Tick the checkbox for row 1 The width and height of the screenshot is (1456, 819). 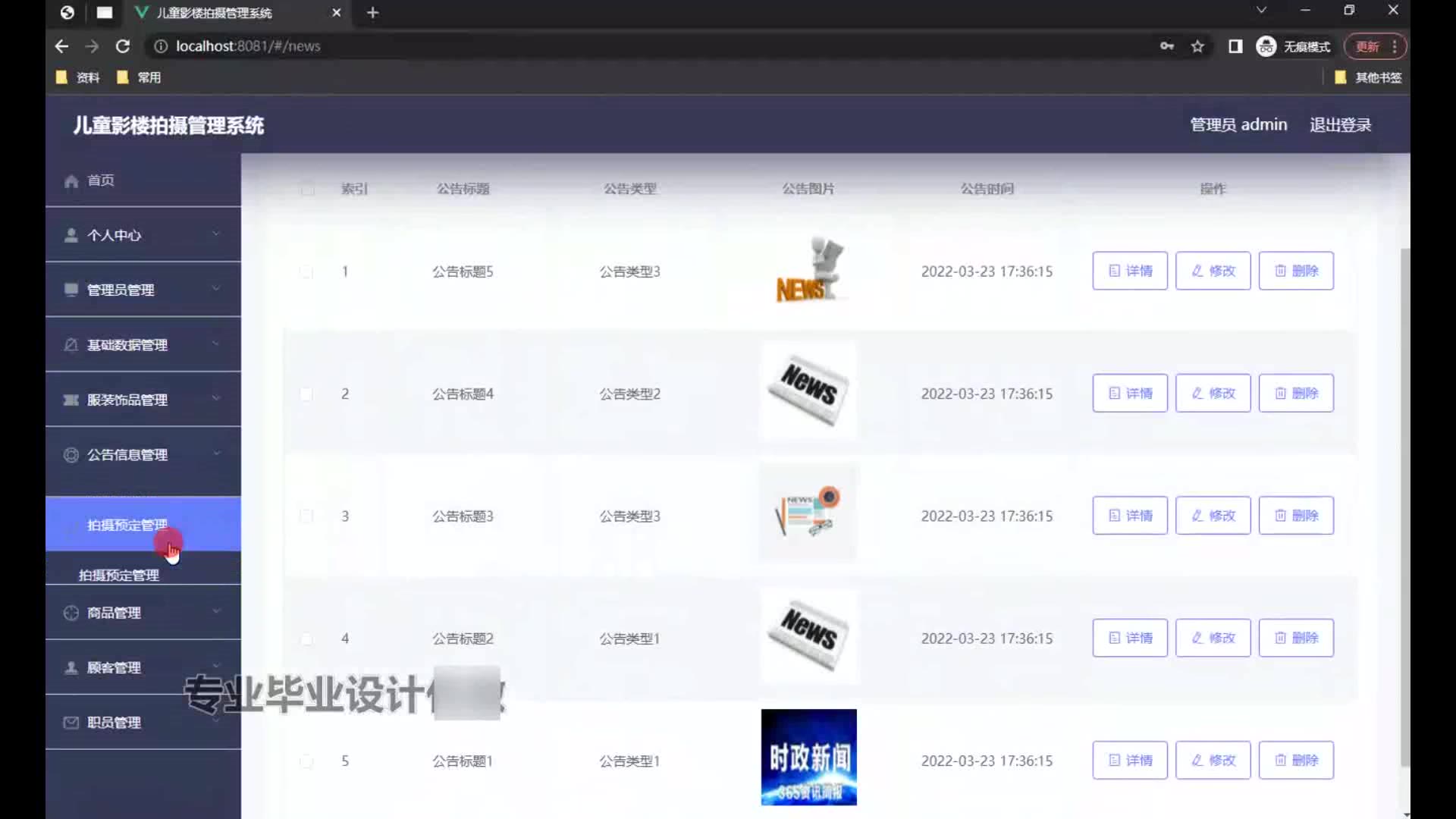pos(306,271)
